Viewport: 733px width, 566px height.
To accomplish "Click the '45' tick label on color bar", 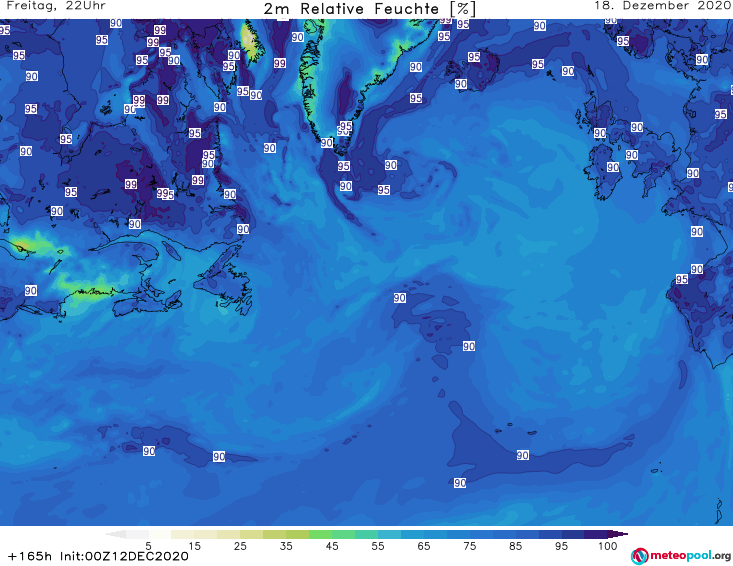I will (x=332, y=546).
